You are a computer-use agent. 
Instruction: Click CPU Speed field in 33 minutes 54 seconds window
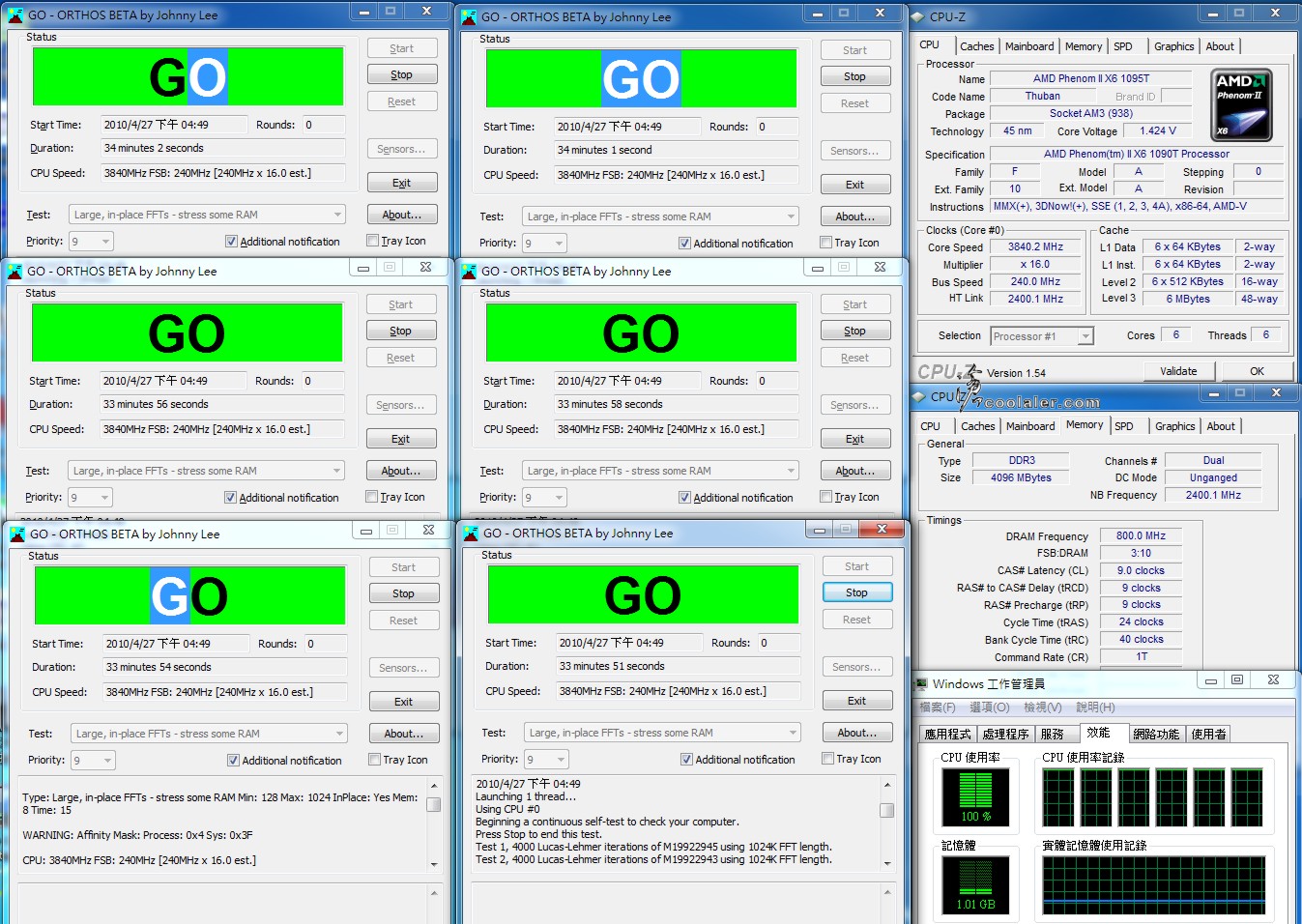point(224,692)
